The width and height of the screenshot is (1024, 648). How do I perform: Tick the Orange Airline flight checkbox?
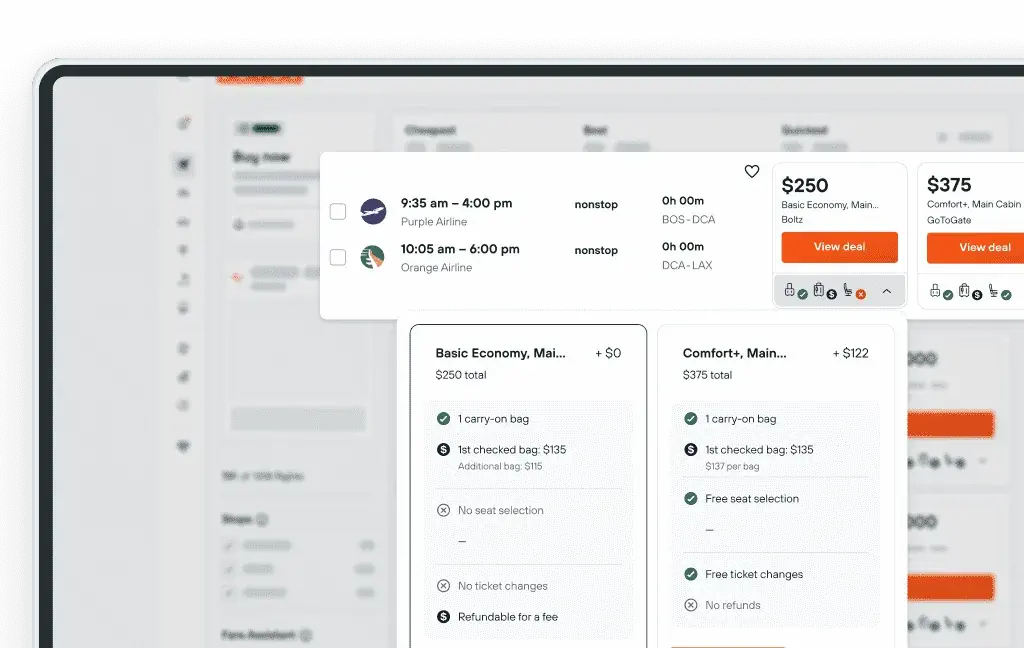click(x=338, y=257)
